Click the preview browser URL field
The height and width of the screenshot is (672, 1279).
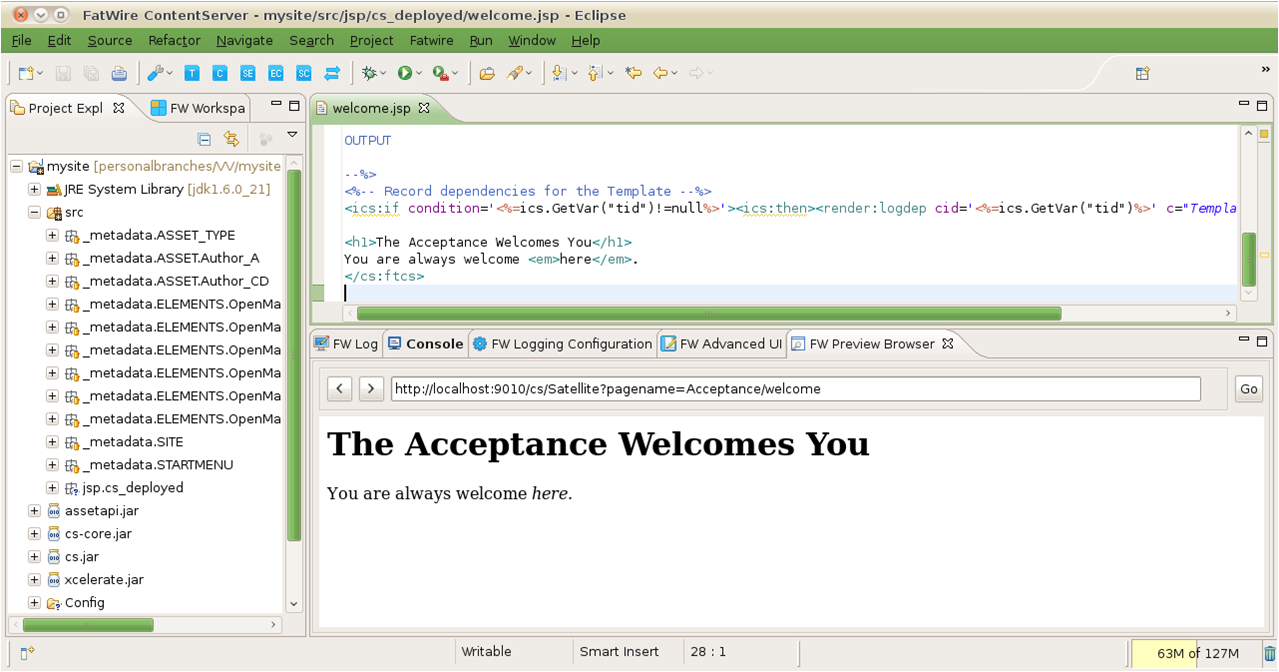point(795,389)
